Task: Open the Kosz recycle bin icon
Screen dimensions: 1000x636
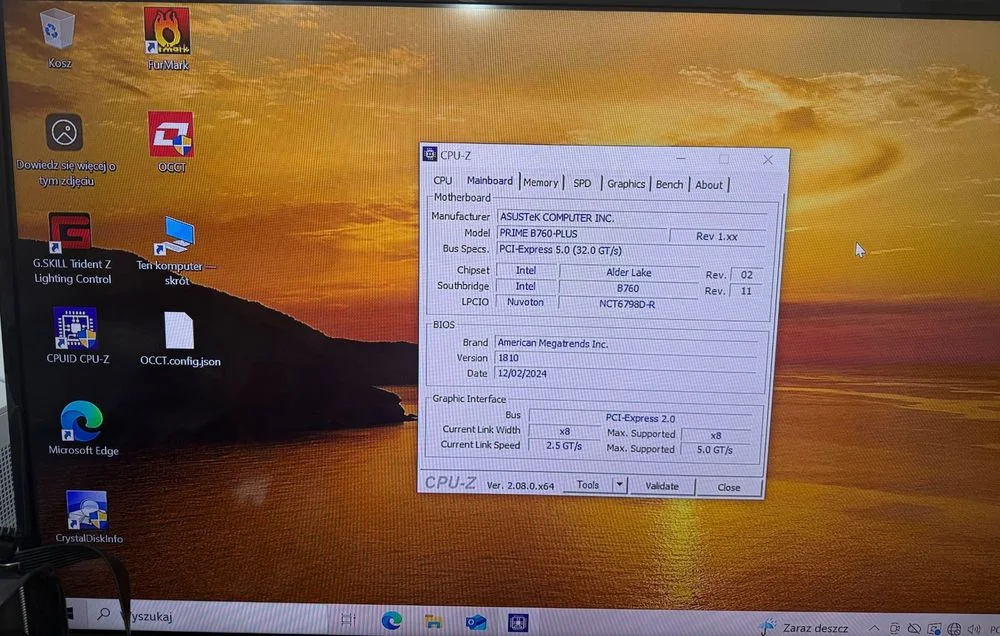Action: click(x=58, y=29)
